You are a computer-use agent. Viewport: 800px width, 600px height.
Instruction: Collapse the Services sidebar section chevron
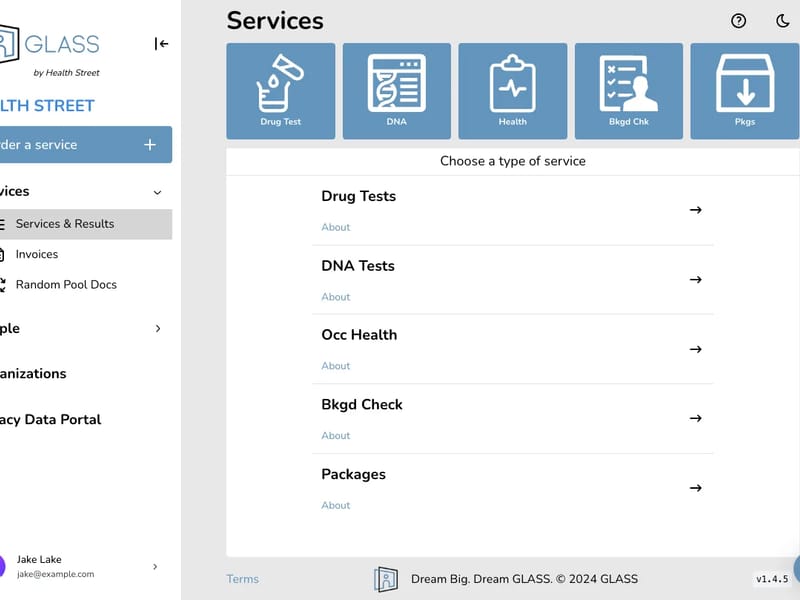point(158,192)
